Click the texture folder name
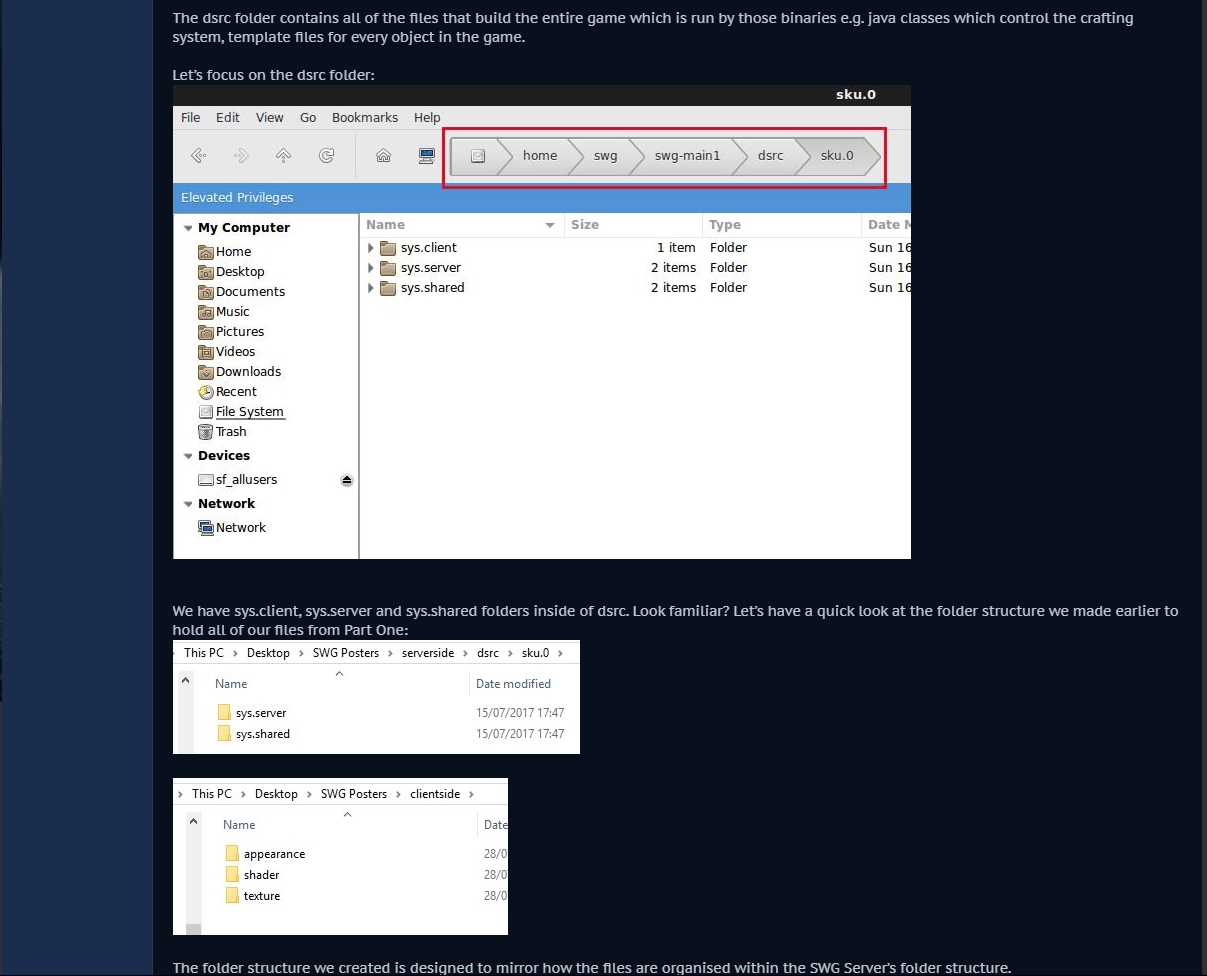Viewport: 1207px width, 976px height. pyautogui.click(x=262, y=896)
